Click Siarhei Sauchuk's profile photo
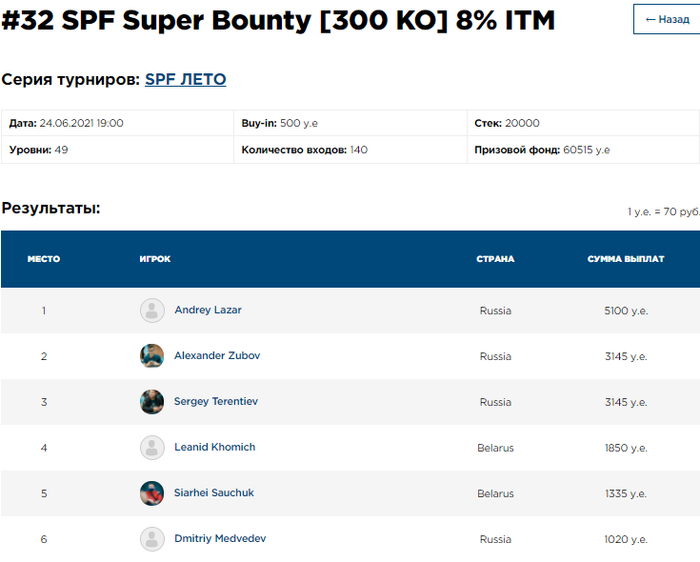 coord(152,493)
